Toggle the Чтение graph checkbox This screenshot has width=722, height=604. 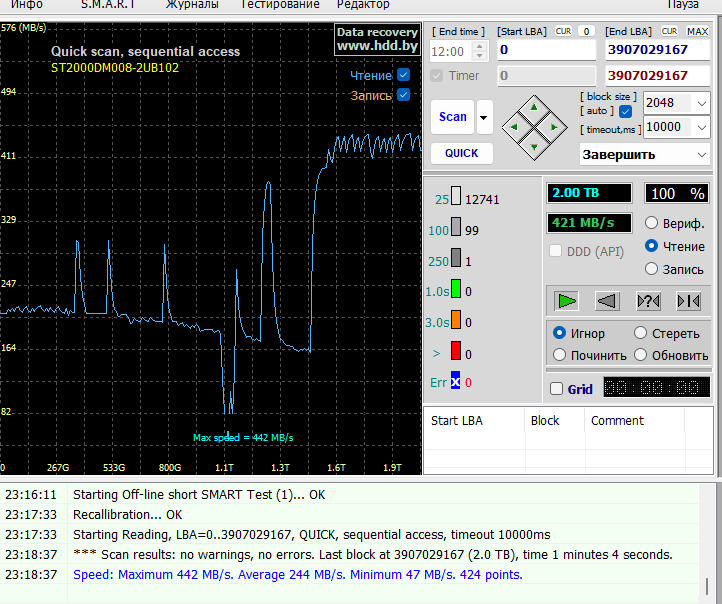tap(403, 75)
